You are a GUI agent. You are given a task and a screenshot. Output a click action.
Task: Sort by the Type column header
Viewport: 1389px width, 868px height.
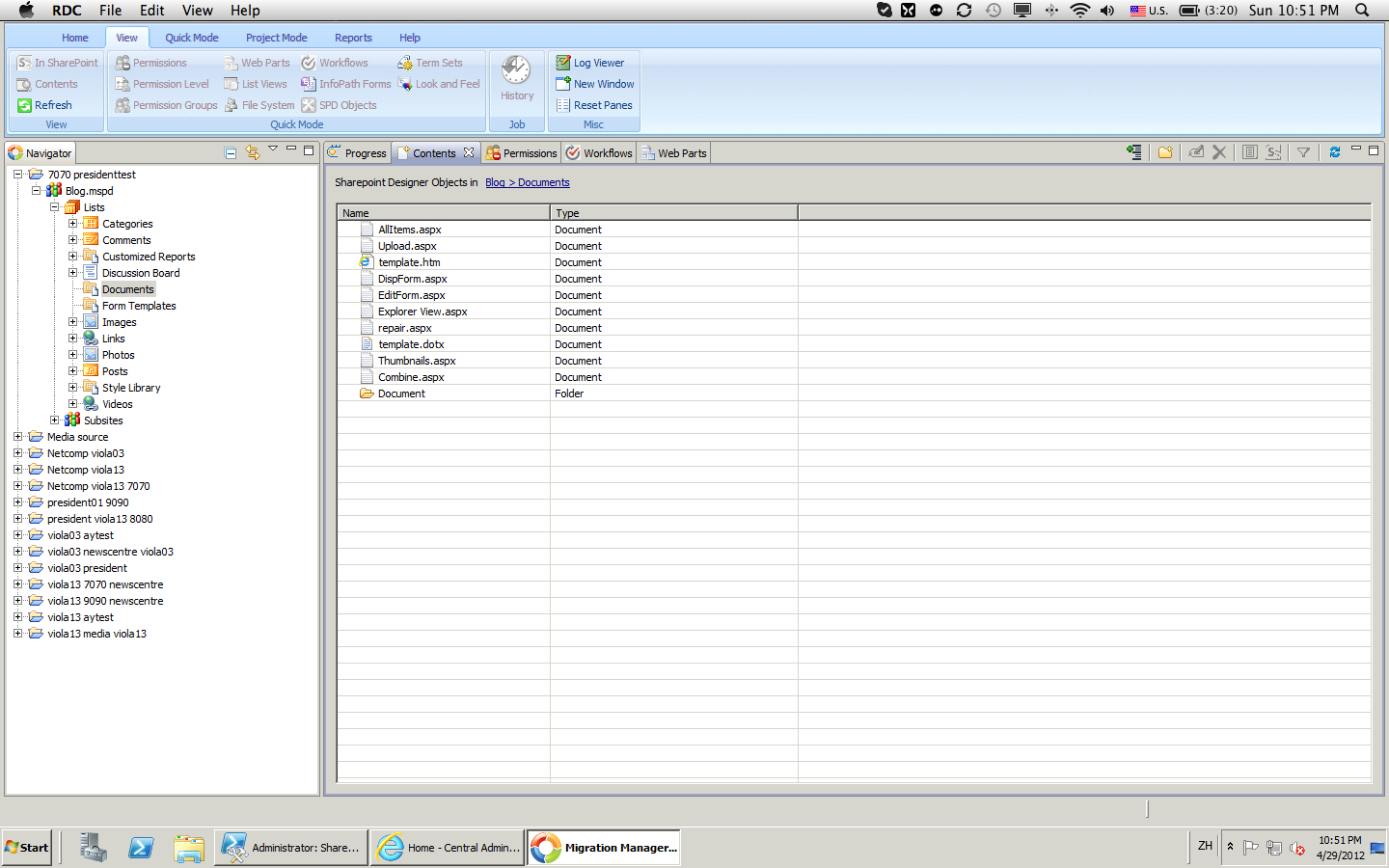[x=674, y=213]
